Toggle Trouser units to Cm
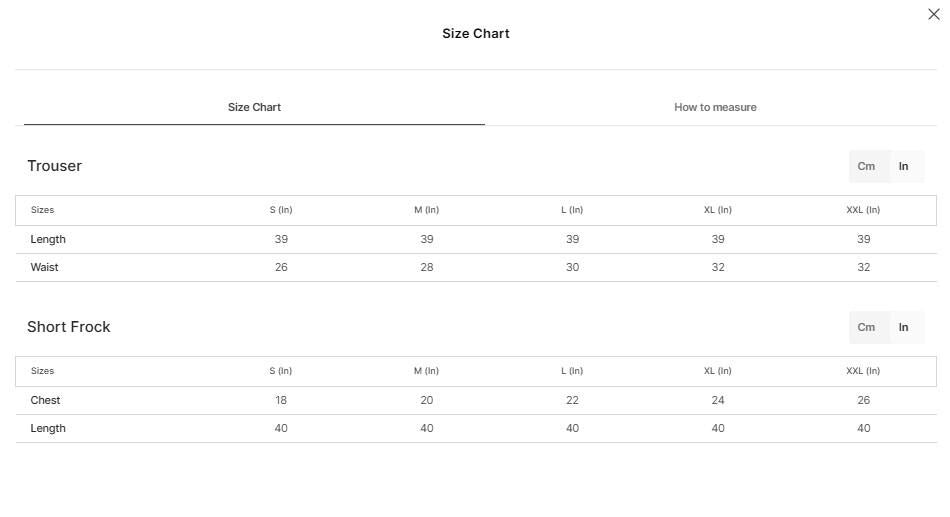Viewport: 950px width, 517px height. coord(866,166)
